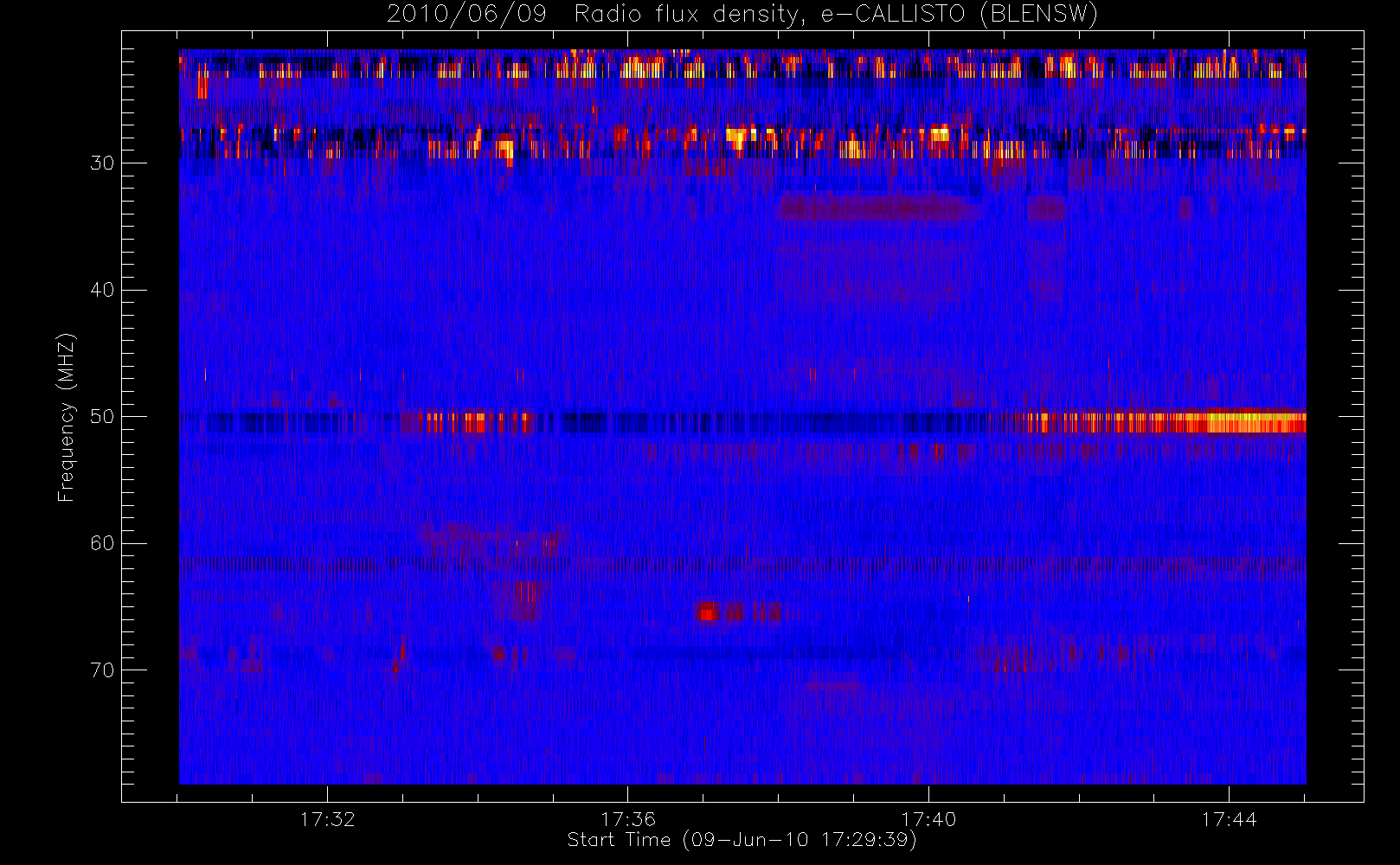Screen dimensions: 1400x865
Task: Select the 60 frequency tick label
Action: [x=102, y=543]
